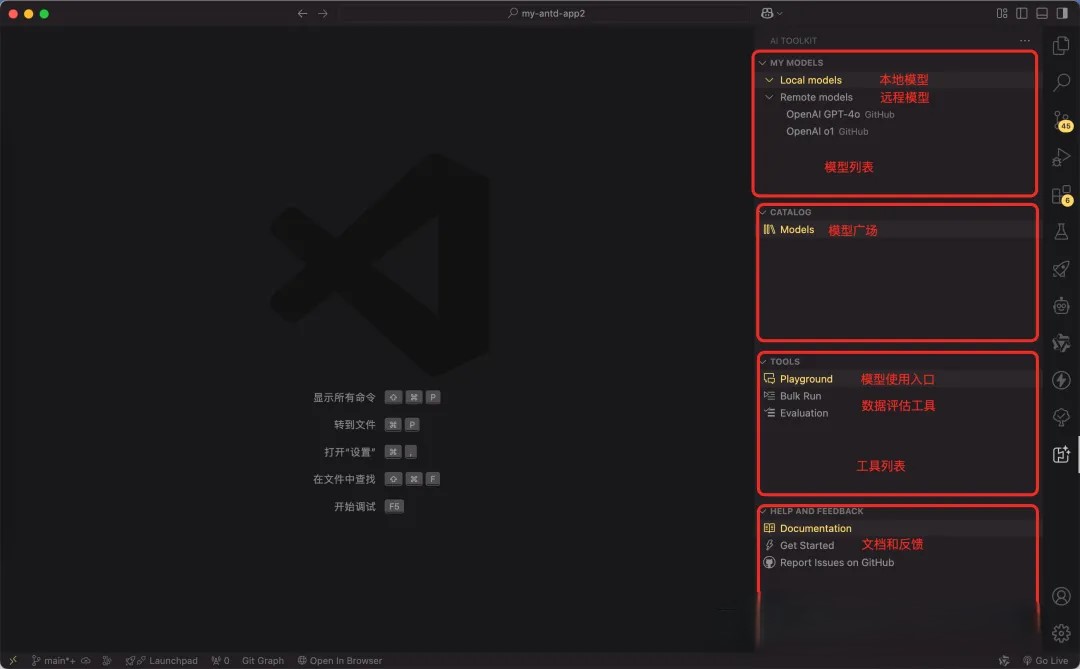The width and height of the screenshot is (1080, 669).
Task: Open the Explorer view in activity bar
Action: [x=1061, y=45]
